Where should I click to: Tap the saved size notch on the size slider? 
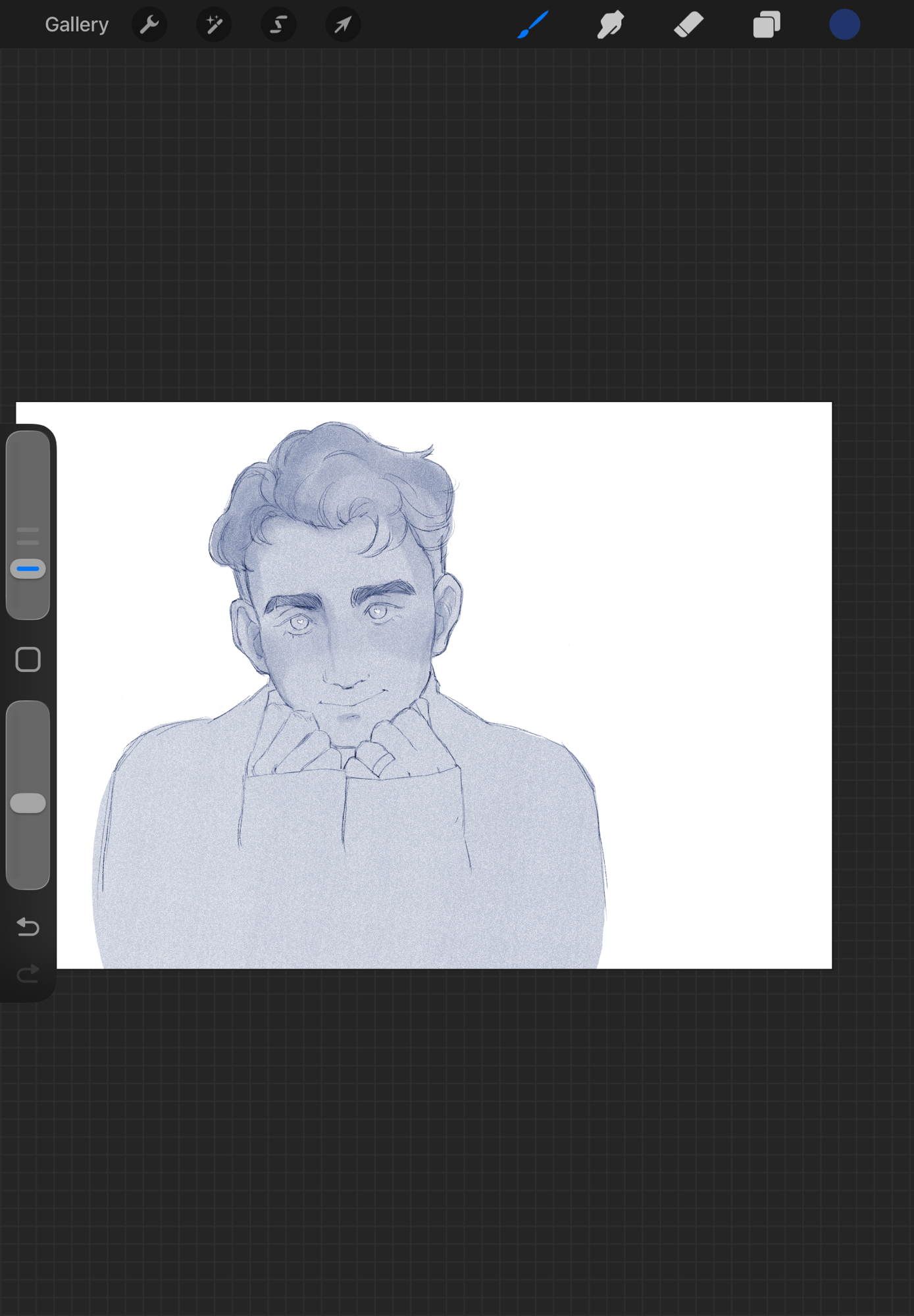(x=28, y=530)
